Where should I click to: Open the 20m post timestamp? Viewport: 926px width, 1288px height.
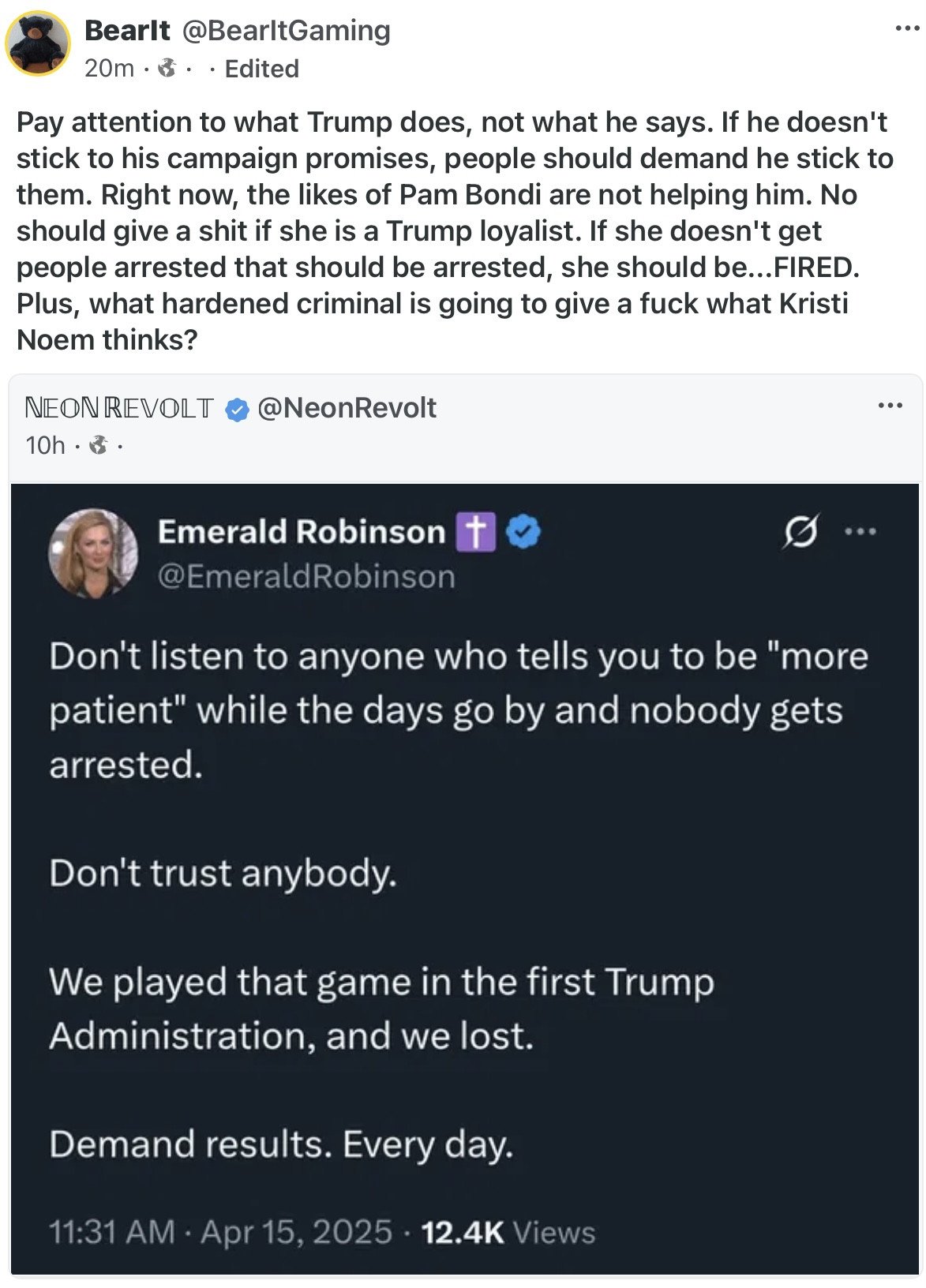click(109, 69)
